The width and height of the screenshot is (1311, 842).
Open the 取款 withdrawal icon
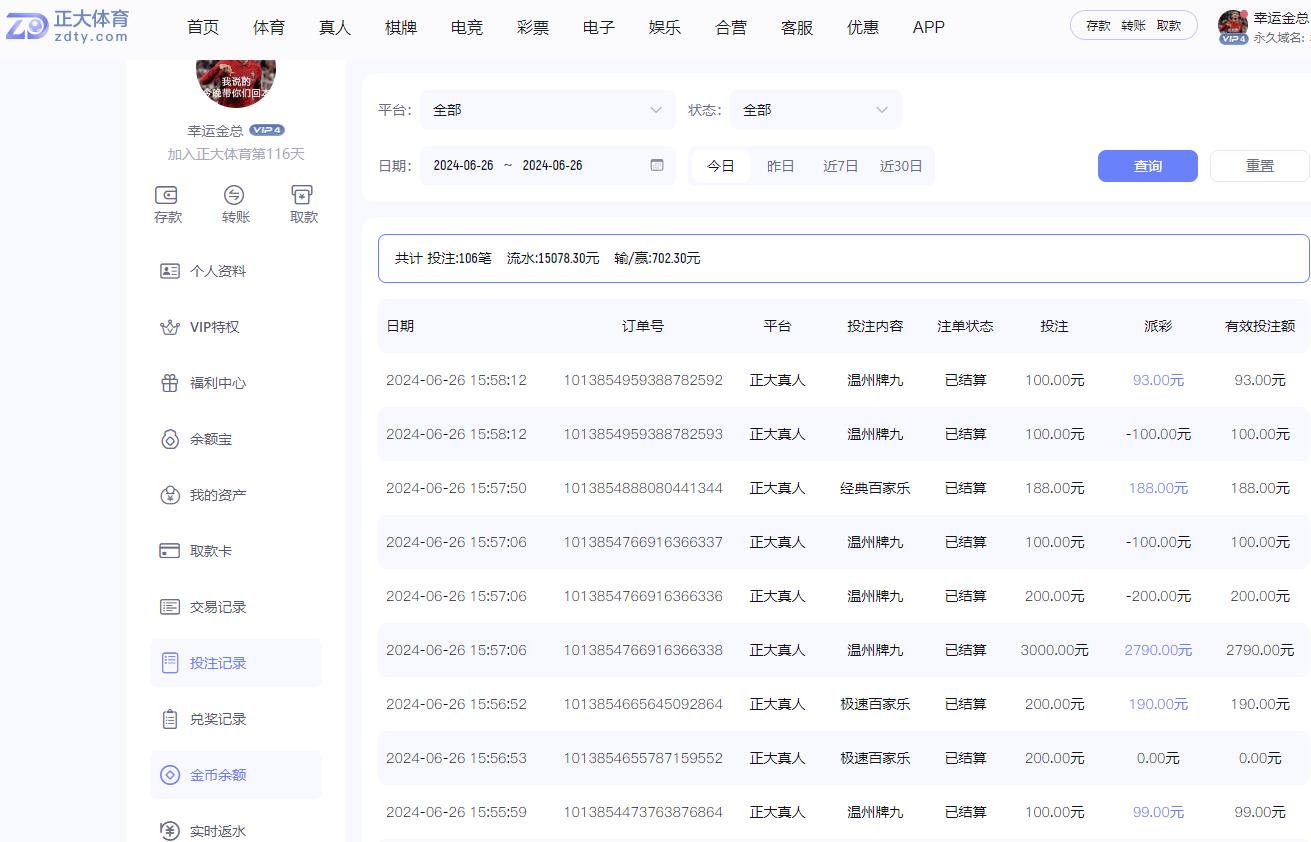point(303,197)
